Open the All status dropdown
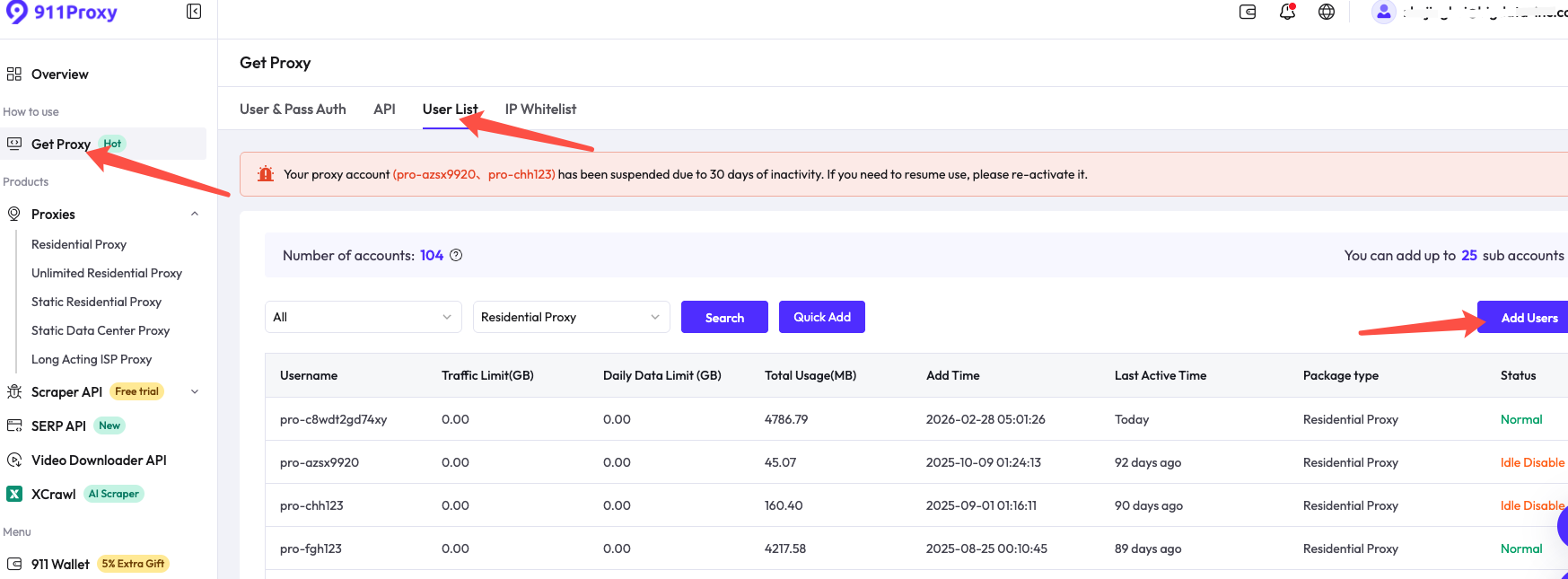This screenshot has height=579, width=1568. tap(363, 317)
